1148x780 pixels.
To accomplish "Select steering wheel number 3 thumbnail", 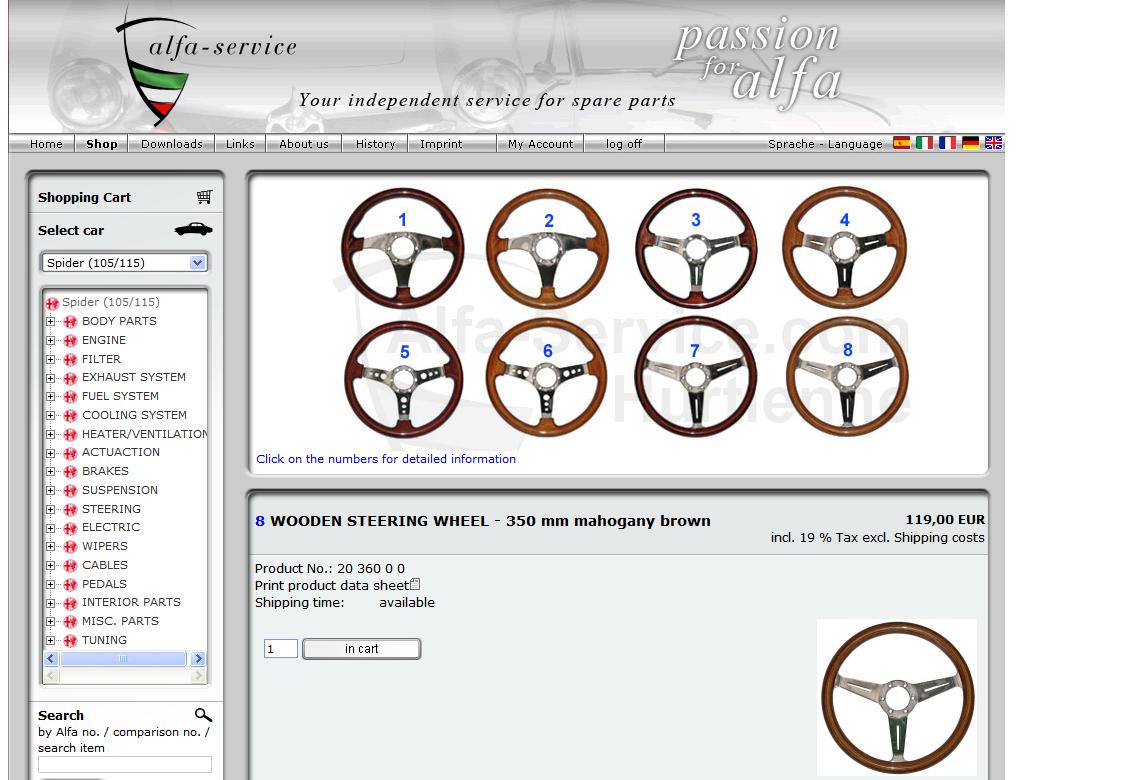I will pos(696,246).
